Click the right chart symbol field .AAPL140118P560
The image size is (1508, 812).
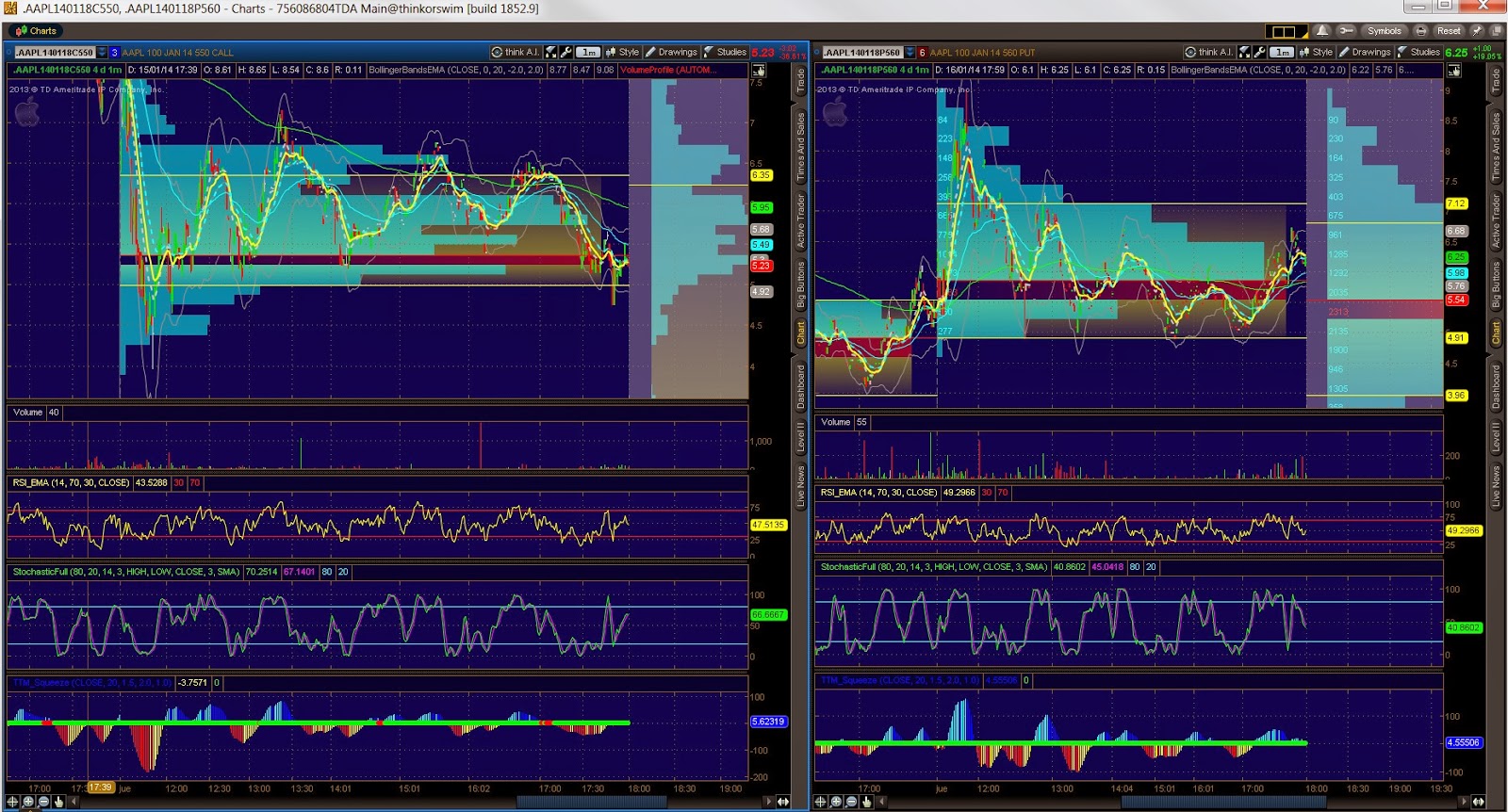click(x=862, y=53)
